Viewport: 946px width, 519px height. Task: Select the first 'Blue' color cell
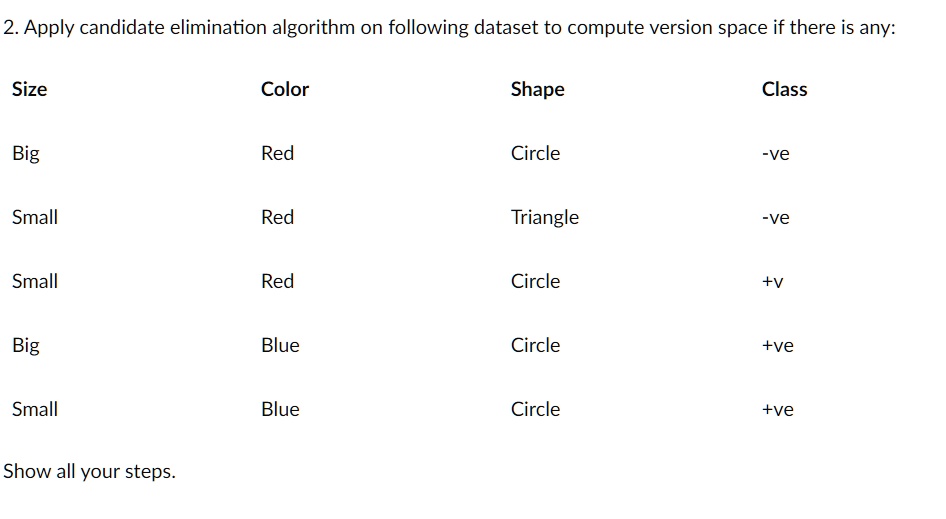coord(280,345)
